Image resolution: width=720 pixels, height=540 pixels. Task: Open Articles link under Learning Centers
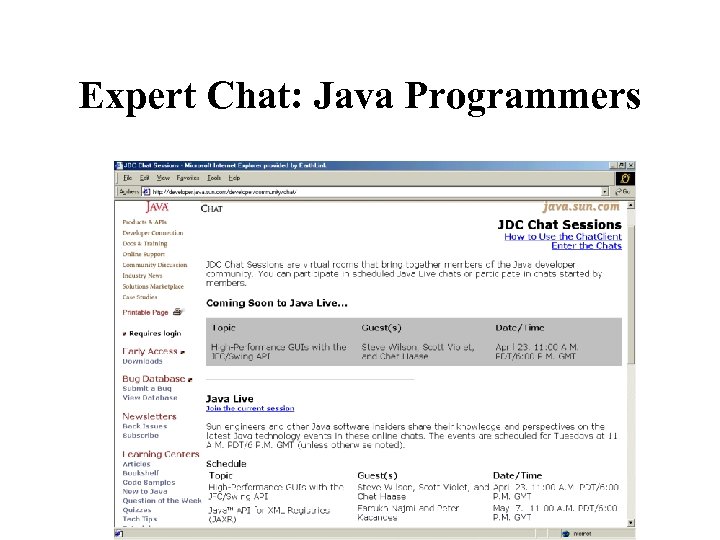point(136,464)
